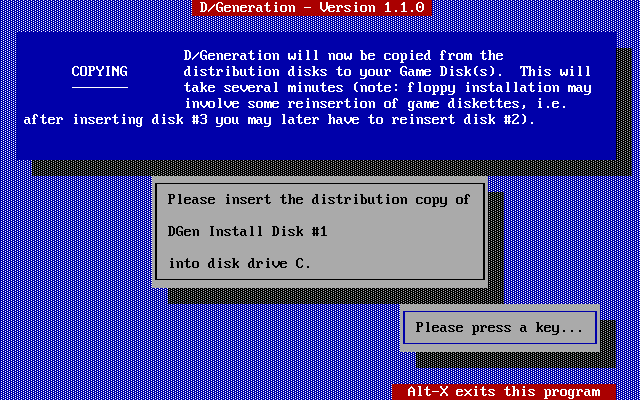
Task: Click the drive letter "C." in the dialog
Action: 303,263
